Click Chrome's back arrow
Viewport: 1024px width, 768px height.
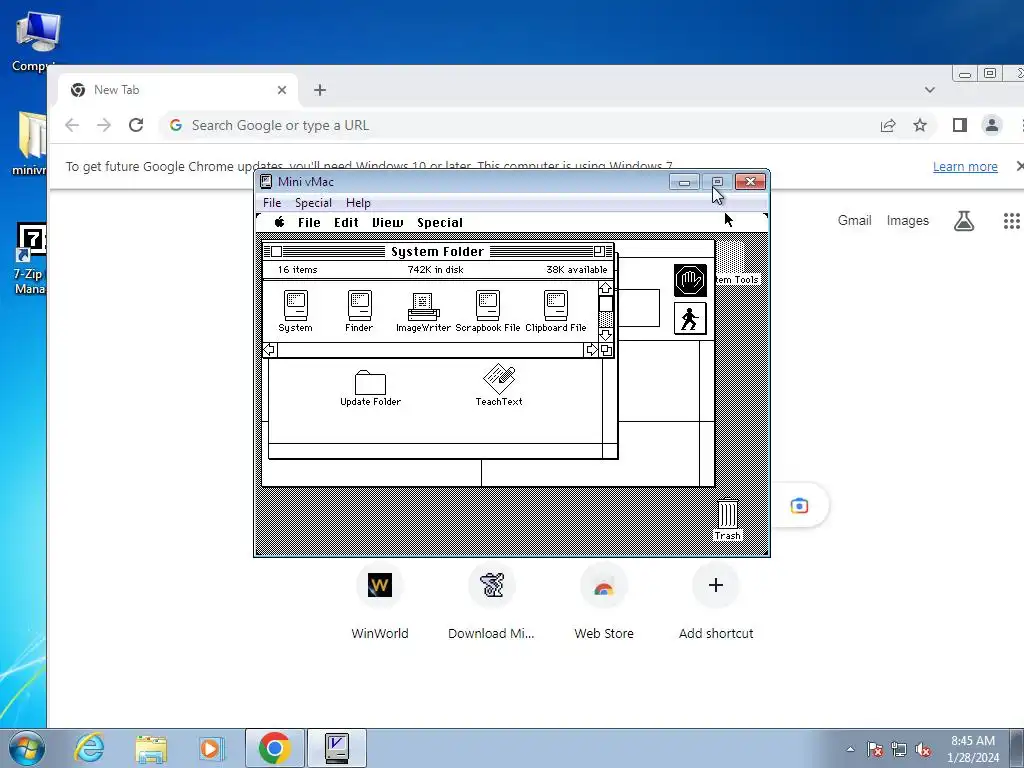pos(72,125)
